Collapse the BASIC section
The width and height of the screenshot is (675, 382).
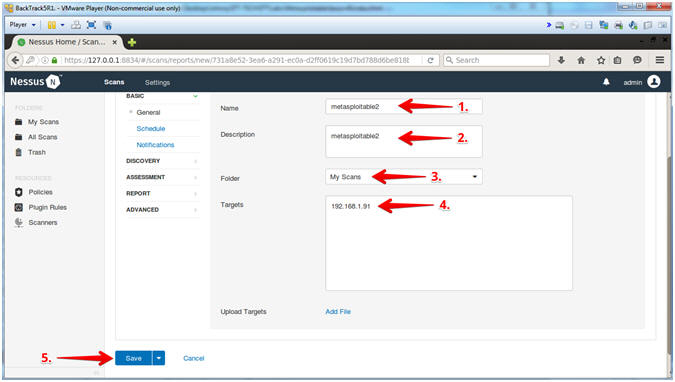[195, 96]
